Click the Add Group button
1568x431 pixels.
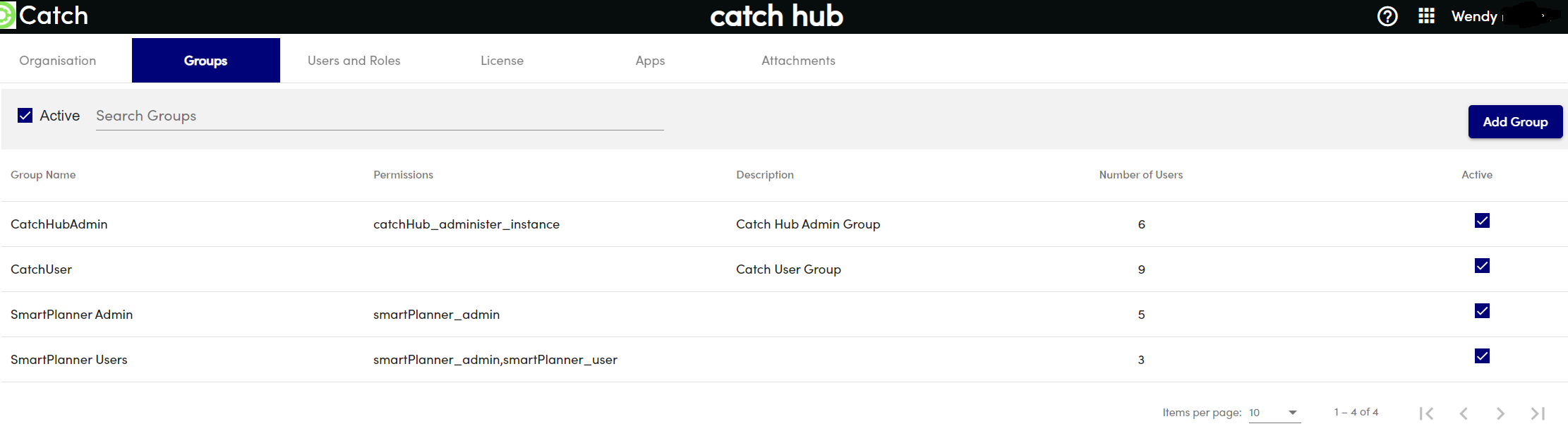(1515, 122)
